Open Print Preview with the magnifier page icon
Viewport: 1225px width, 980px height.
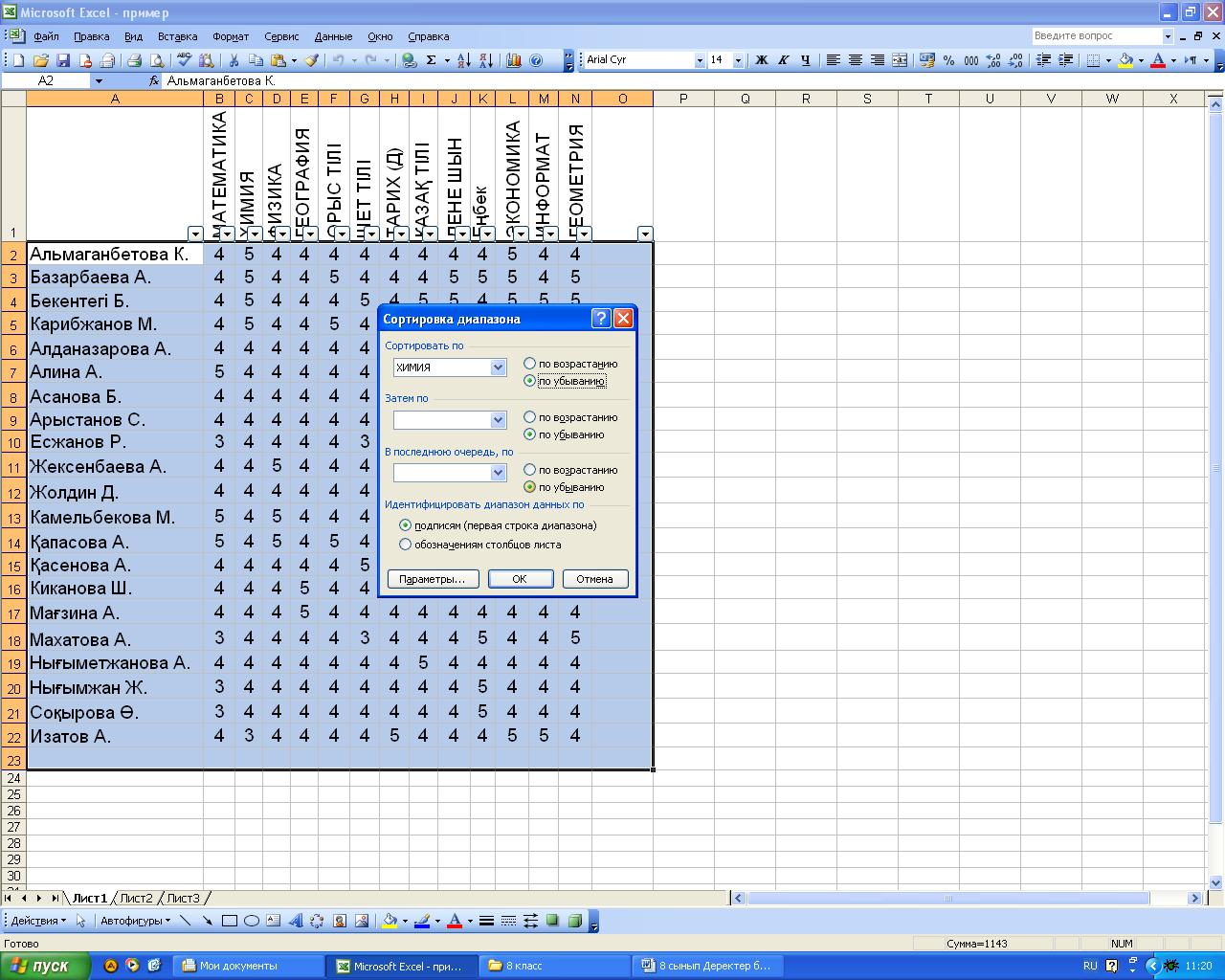157,60
